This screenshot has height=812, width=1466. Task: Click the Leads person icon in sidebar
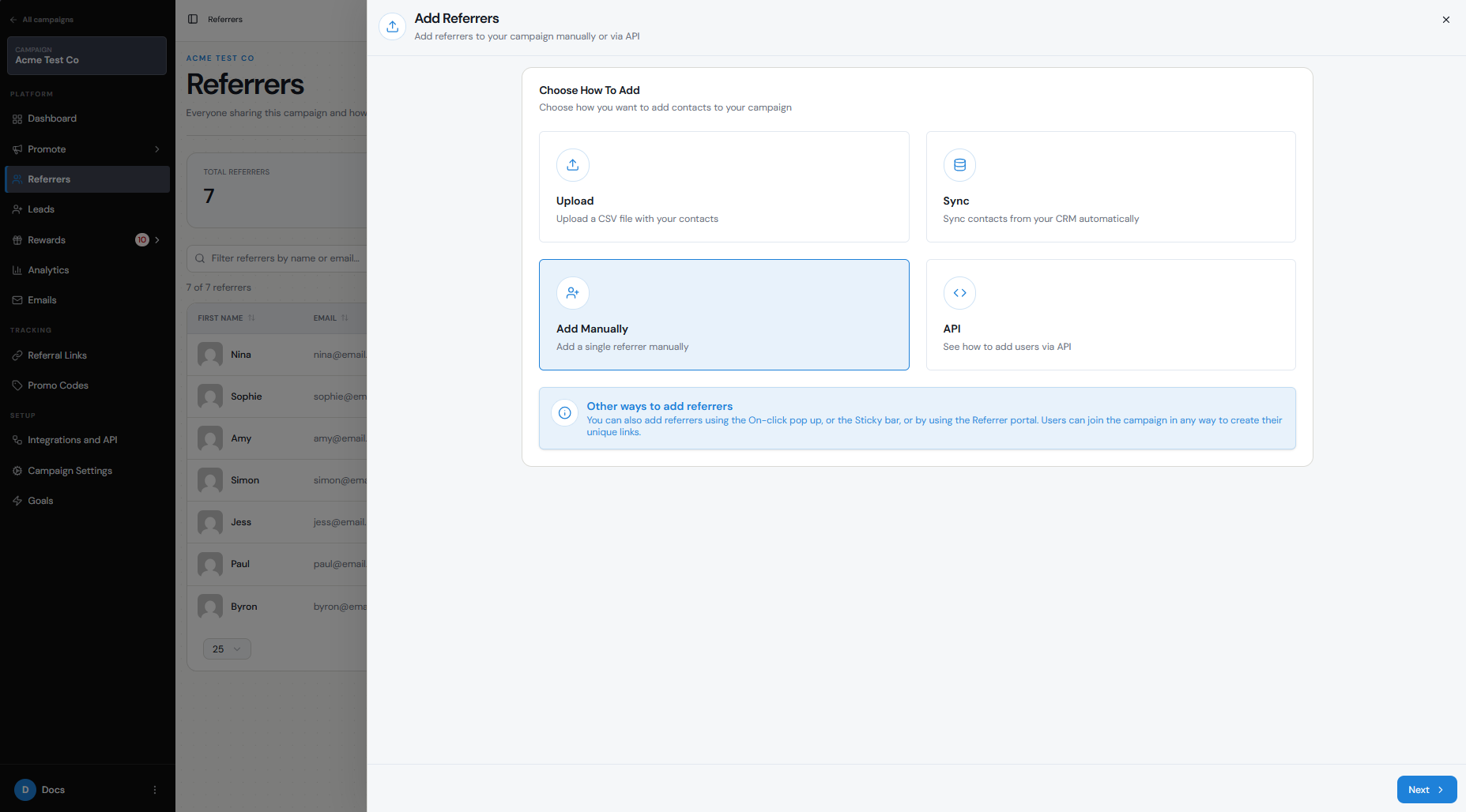(17, 209)
